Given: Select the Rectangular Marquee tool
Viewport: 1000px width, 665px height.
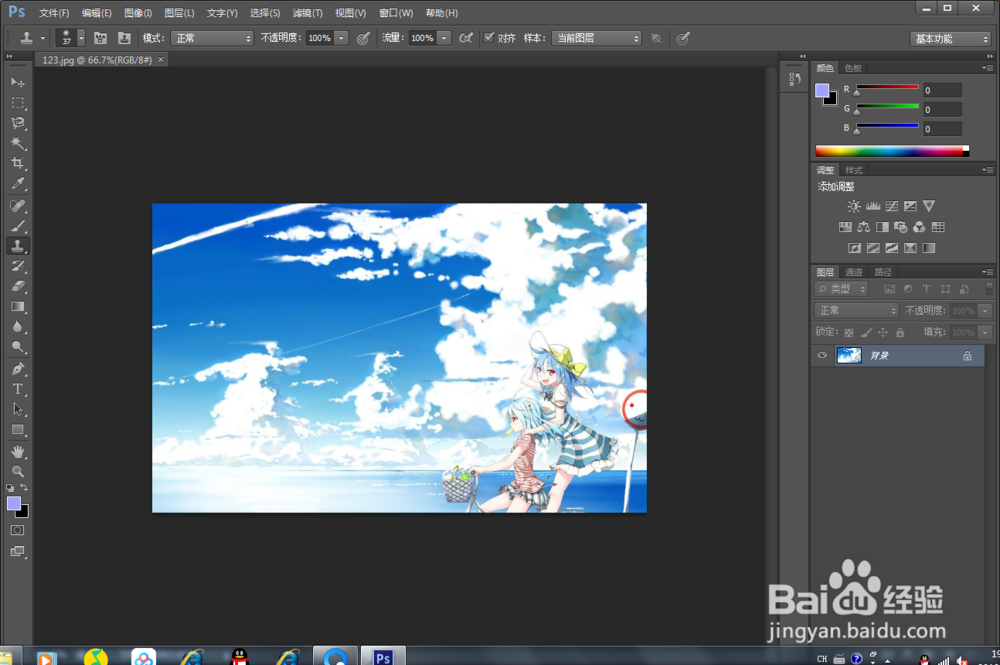Looking at the screenshot, I should [18, 103].
